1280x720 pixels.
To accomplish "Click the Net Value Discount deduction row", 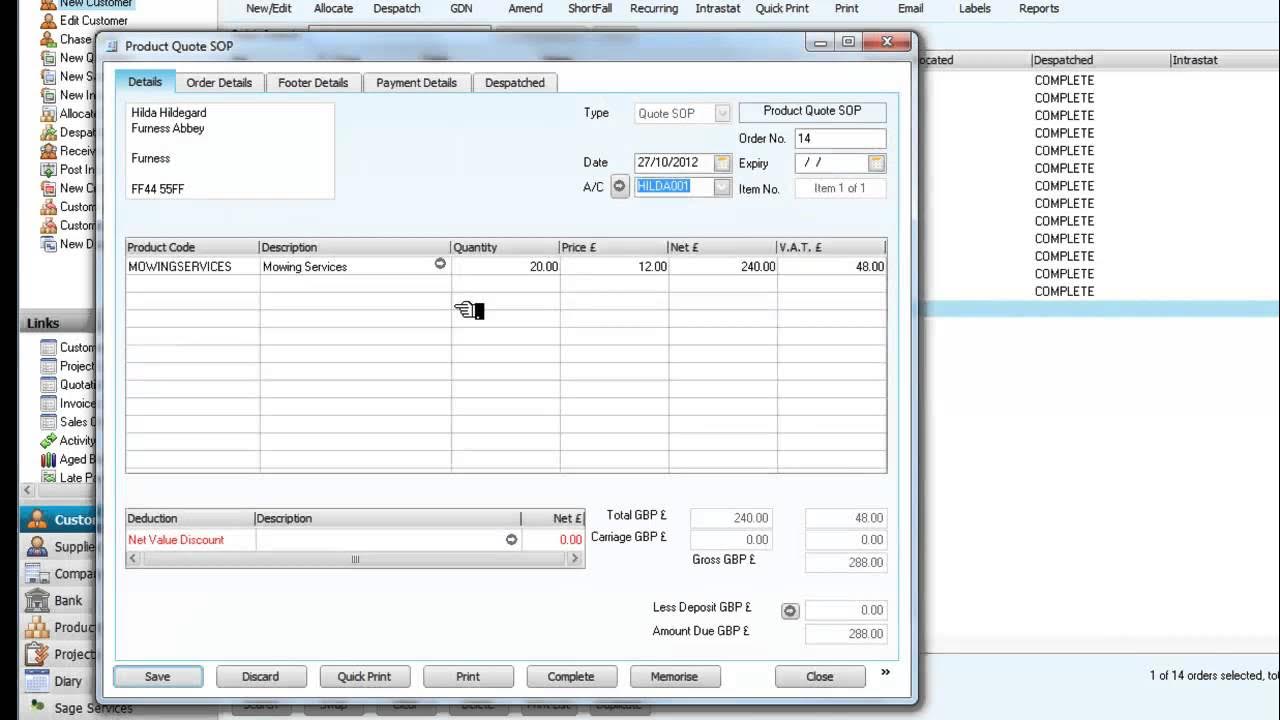I will [355, 540].
